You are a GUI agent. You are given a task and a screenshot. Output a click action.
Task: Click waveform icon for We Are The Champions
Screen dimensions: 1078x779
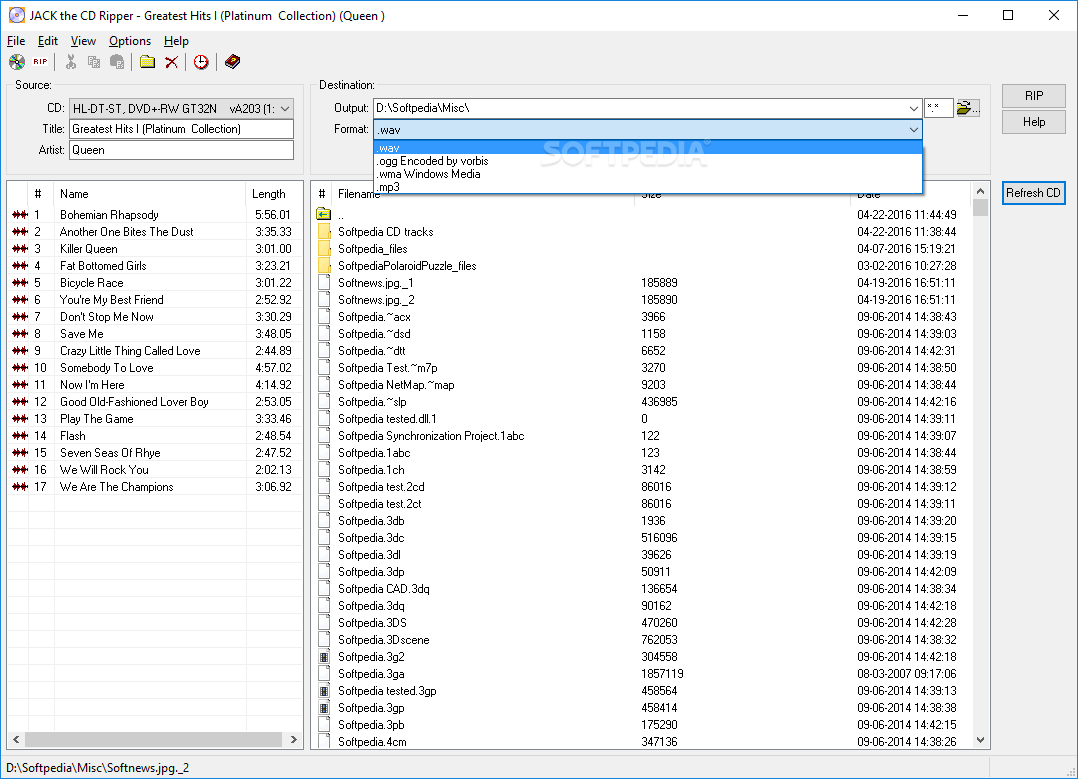coord(20,487)
